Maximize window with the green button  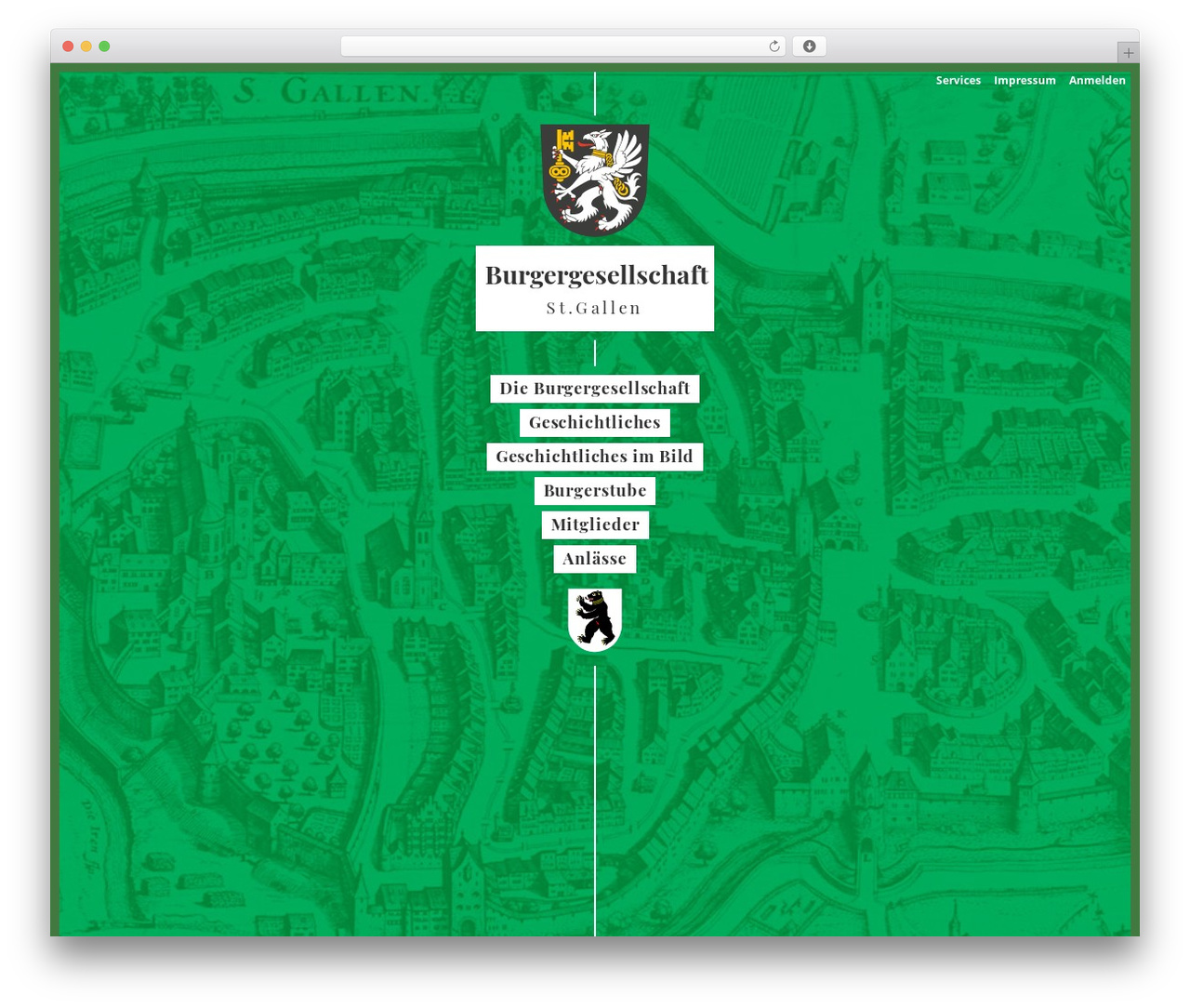point(104,46)
